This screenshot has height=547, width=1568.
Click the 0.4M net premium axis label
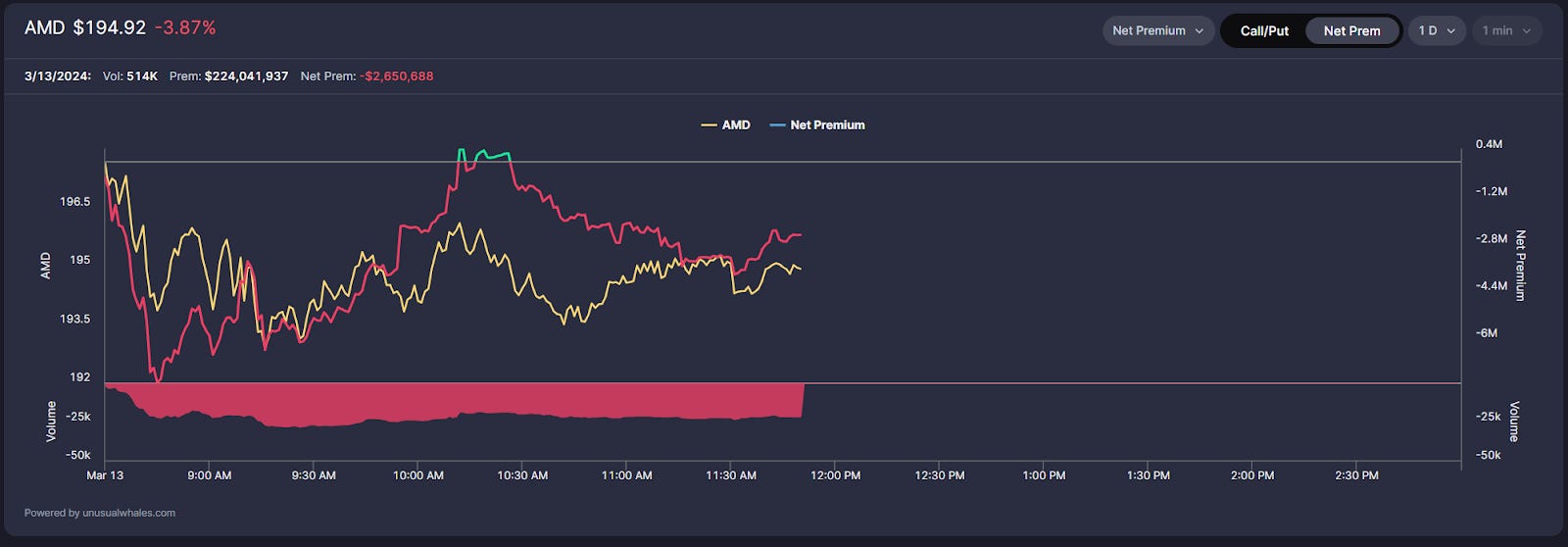coord(1489,144)
